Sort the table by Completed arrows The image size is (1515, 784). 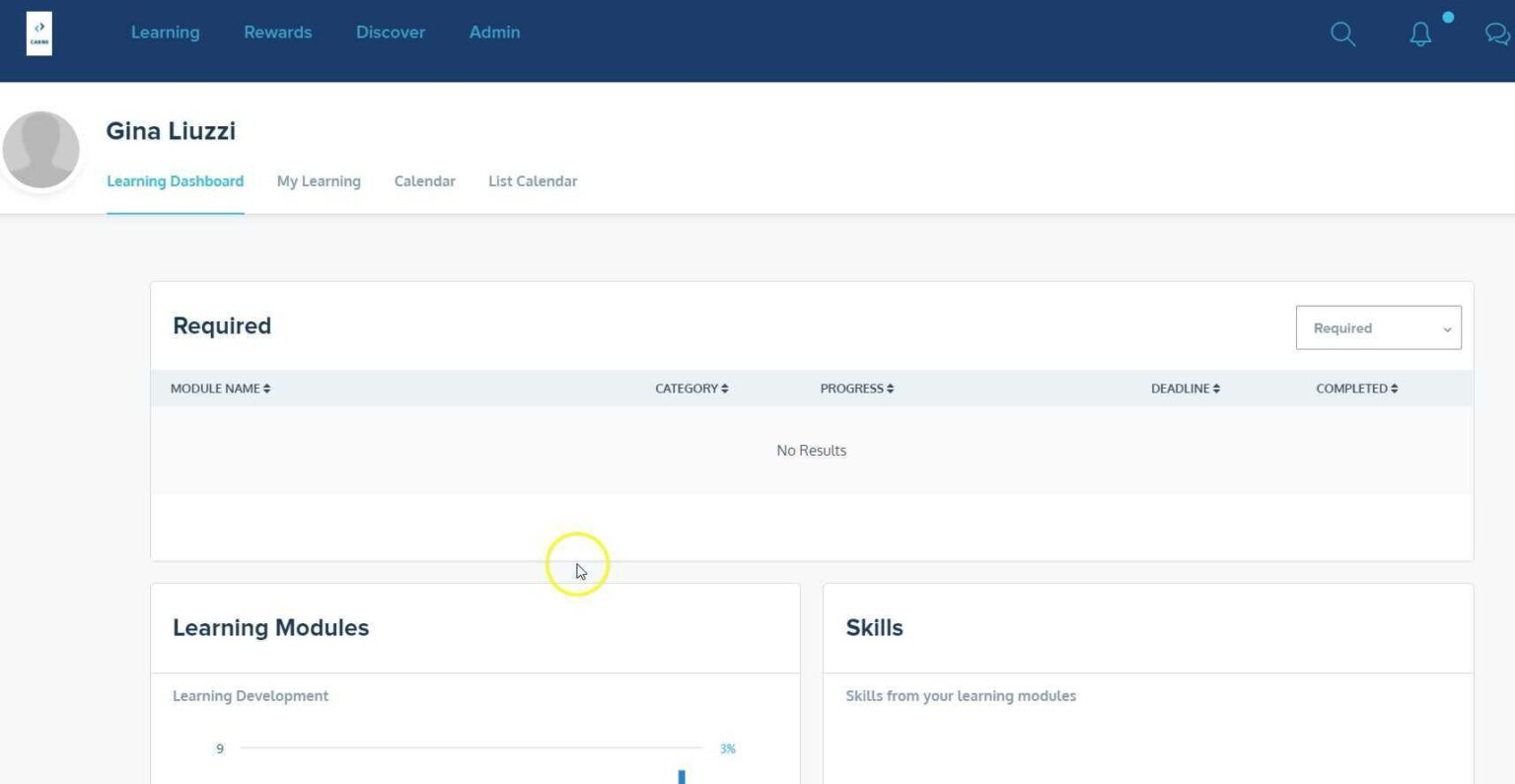coord(1394,388)
